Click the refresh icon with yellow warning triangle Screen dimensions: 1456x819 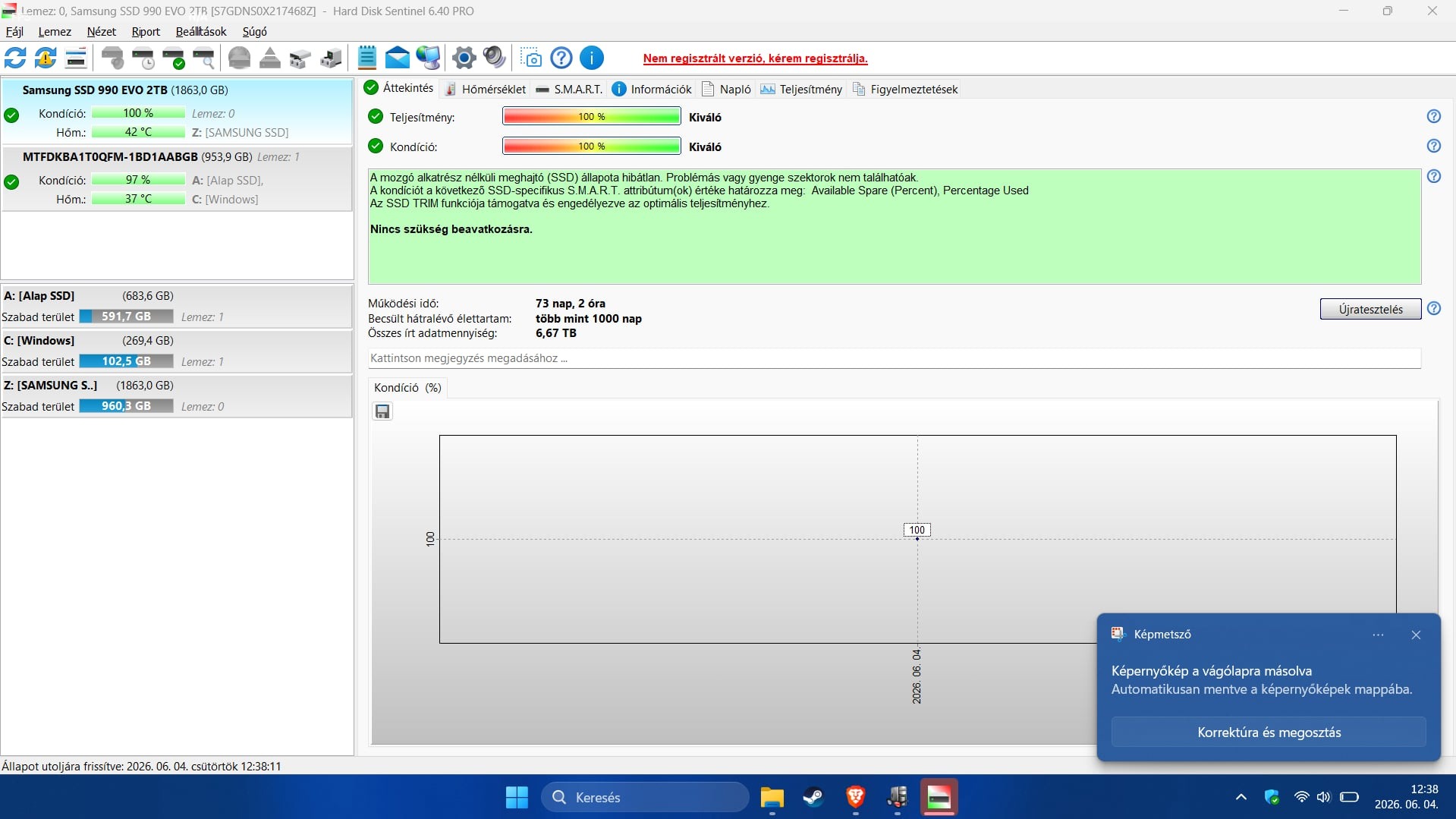coord(46,58)
